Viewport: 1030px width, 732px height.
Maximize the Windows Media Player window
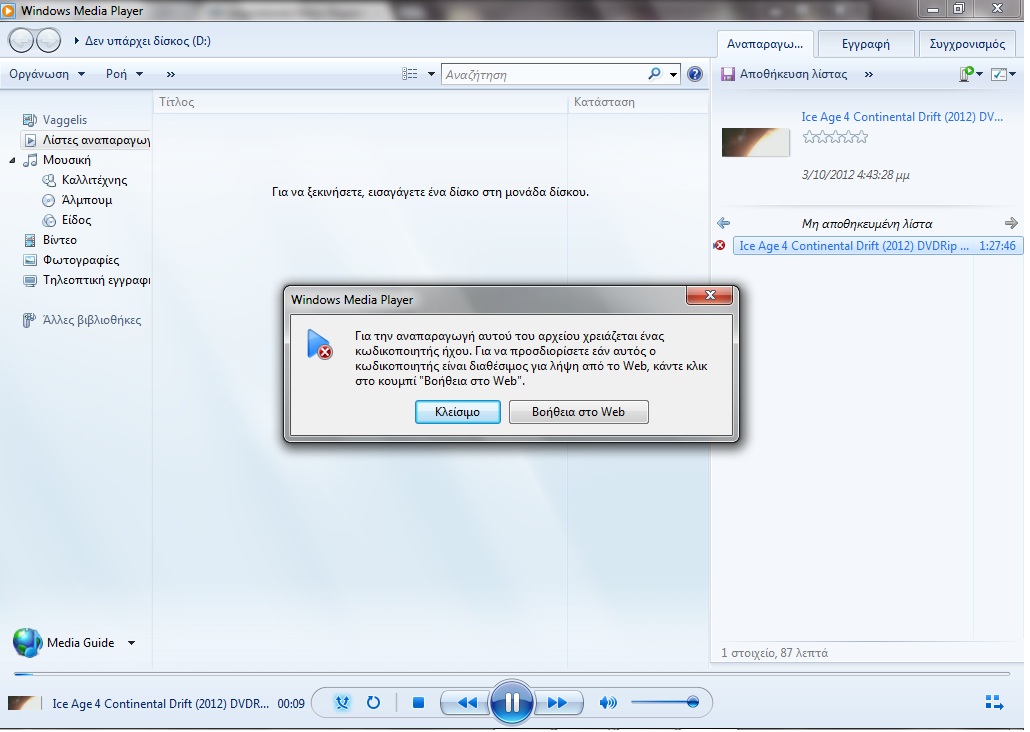[958, 9]
